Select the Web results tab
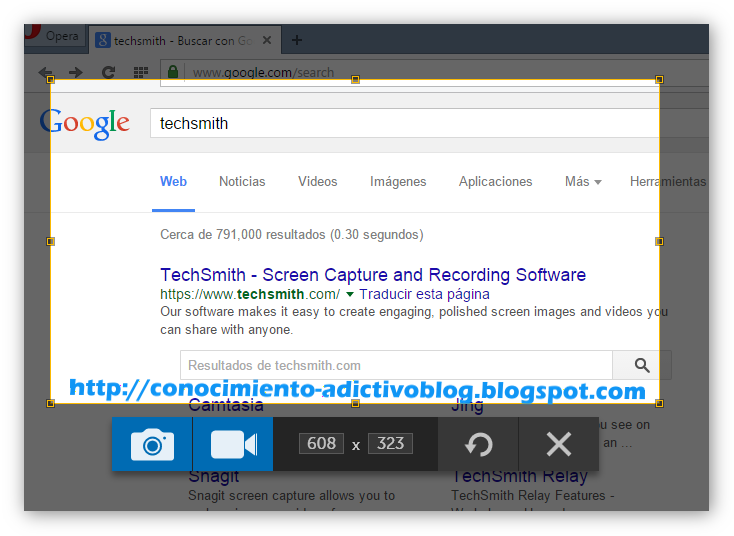Image resolution: width=734 pixels, height=536 pixels. pos(173,182)
